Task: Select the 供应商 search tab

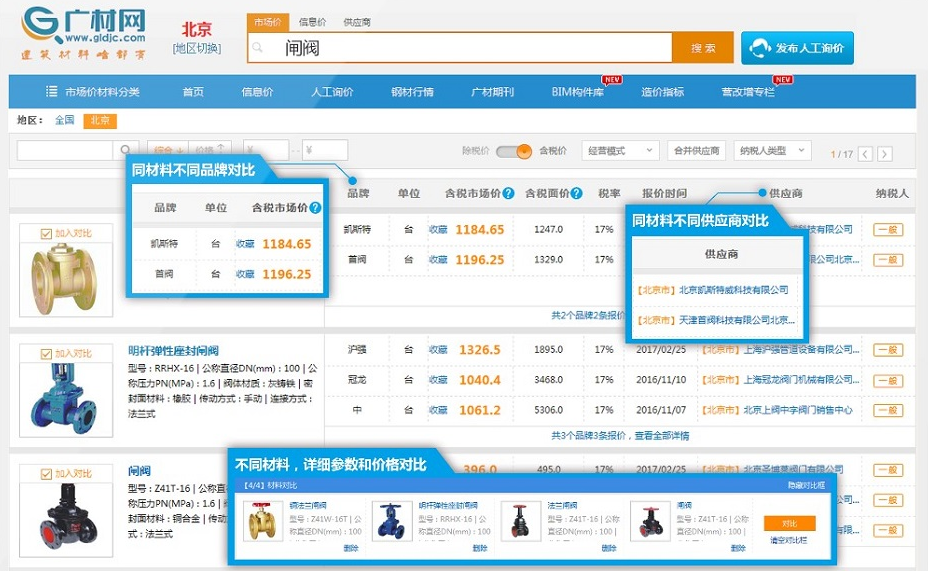Action: click(357, 22)
